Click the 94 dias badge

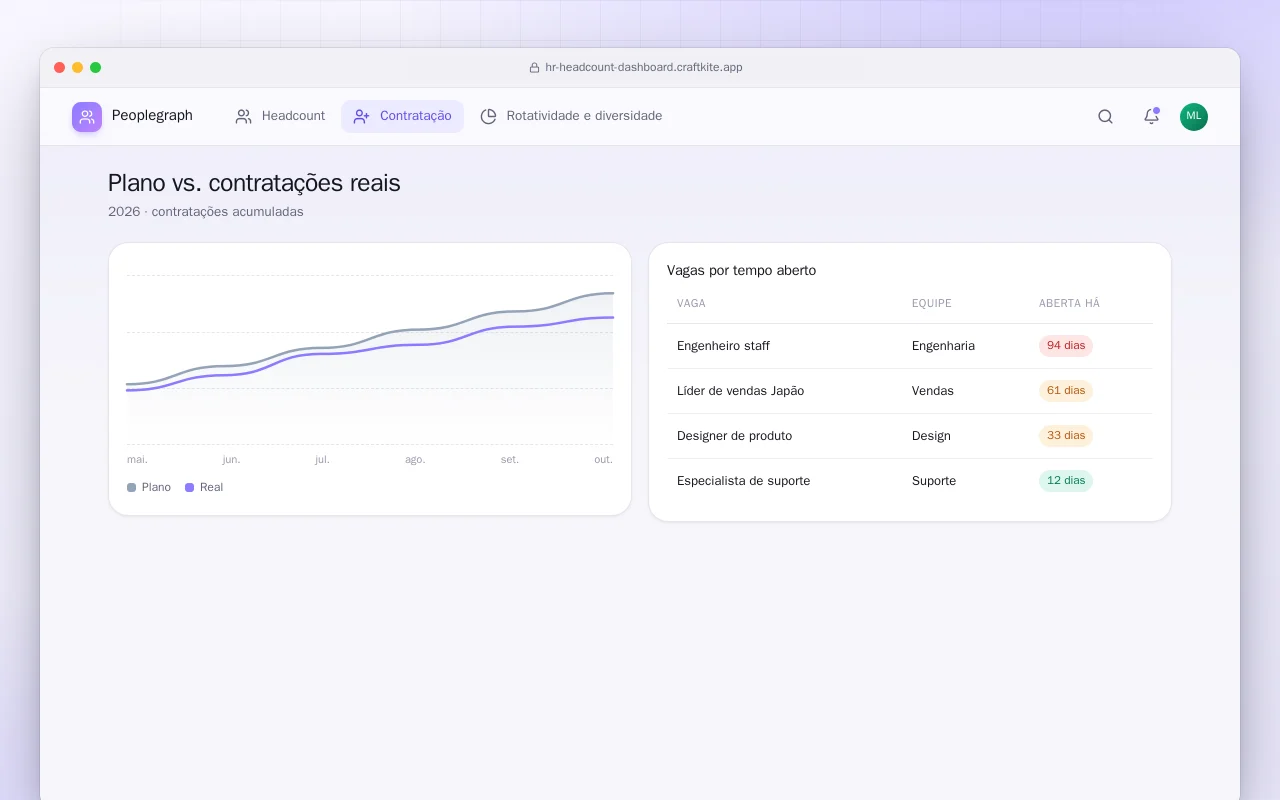click(1066, 346)
